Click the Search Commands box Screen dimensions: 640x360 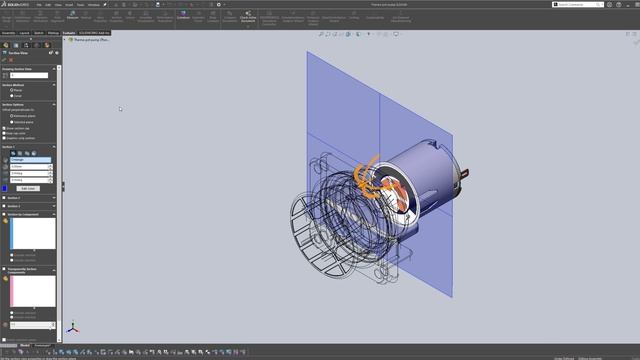(578, 4)
